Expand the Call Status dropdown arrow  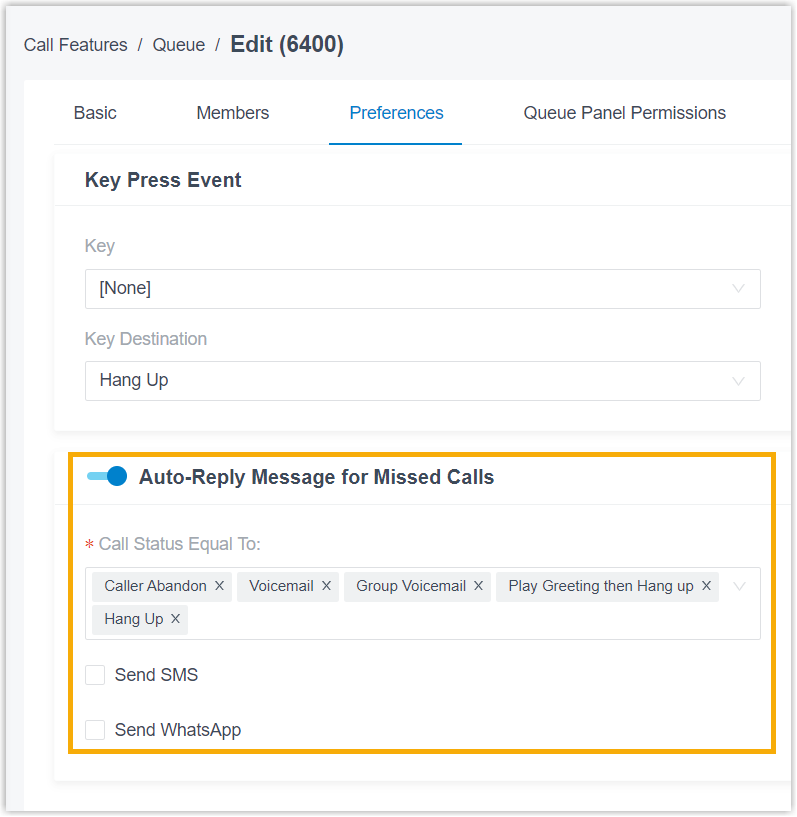(x=739, y=587)
